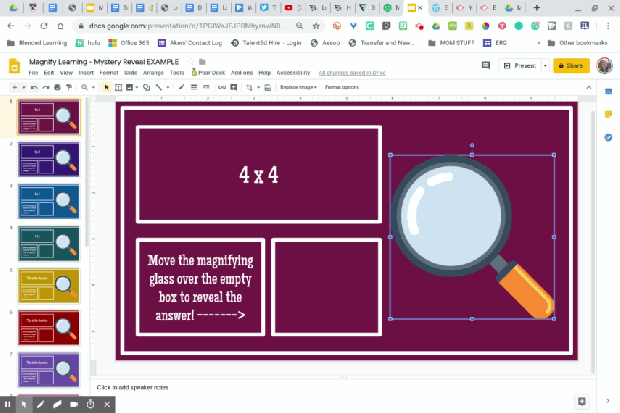Select the pen tool in the recording bar
620x413 pixels.
(x=40, y=404)
